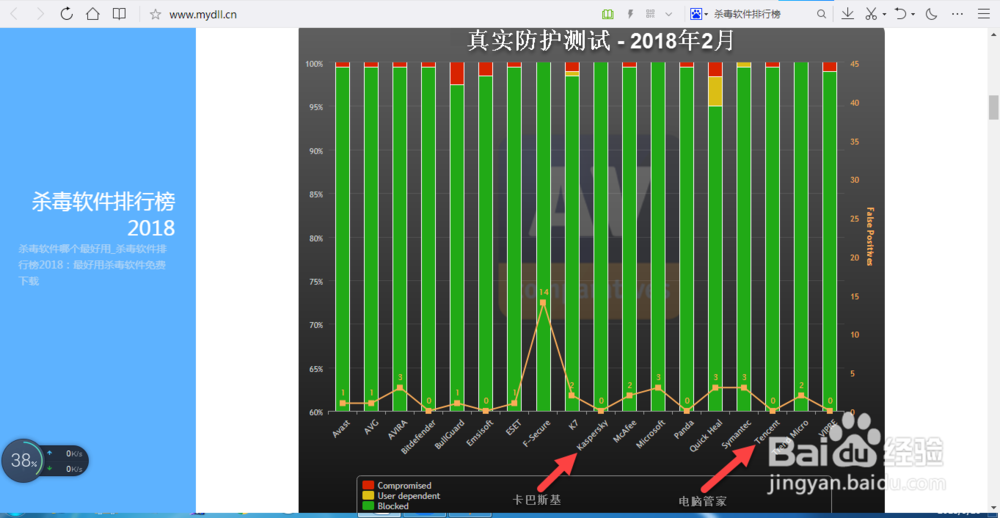Click the magnifier search icon

[822, 14]
